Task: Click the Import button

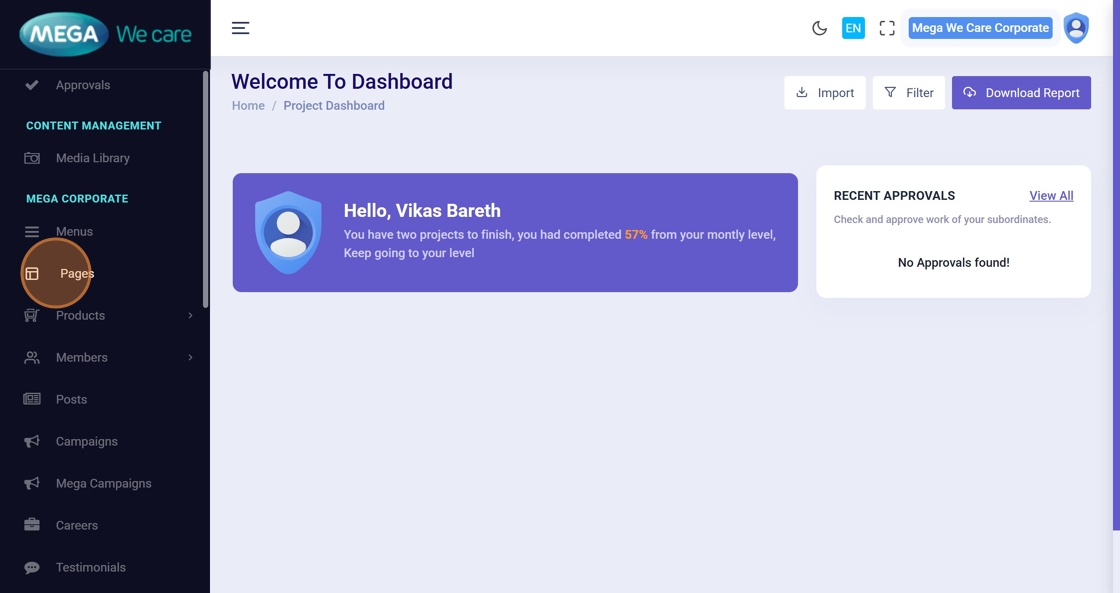Action: pyautogui.click(x=825, y=93)
